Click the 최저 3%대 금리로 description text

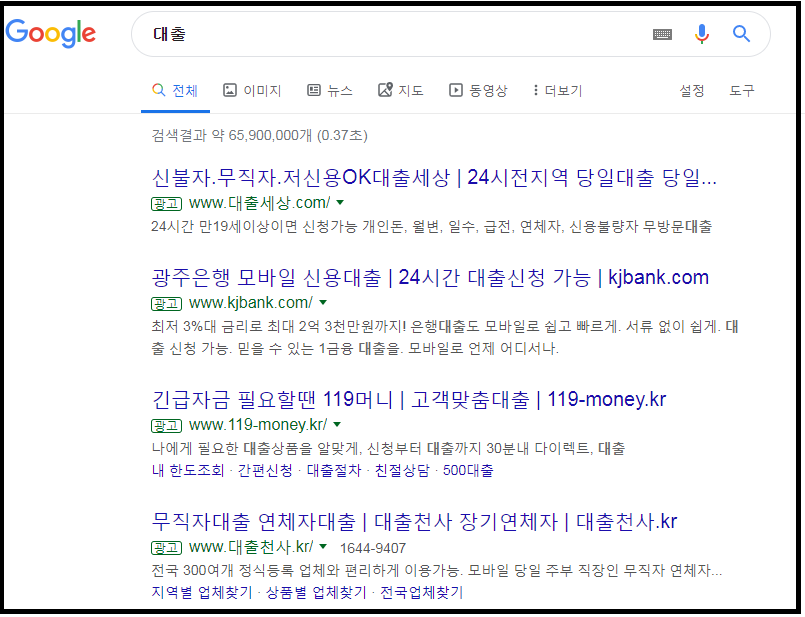click(x=445, y=337)
